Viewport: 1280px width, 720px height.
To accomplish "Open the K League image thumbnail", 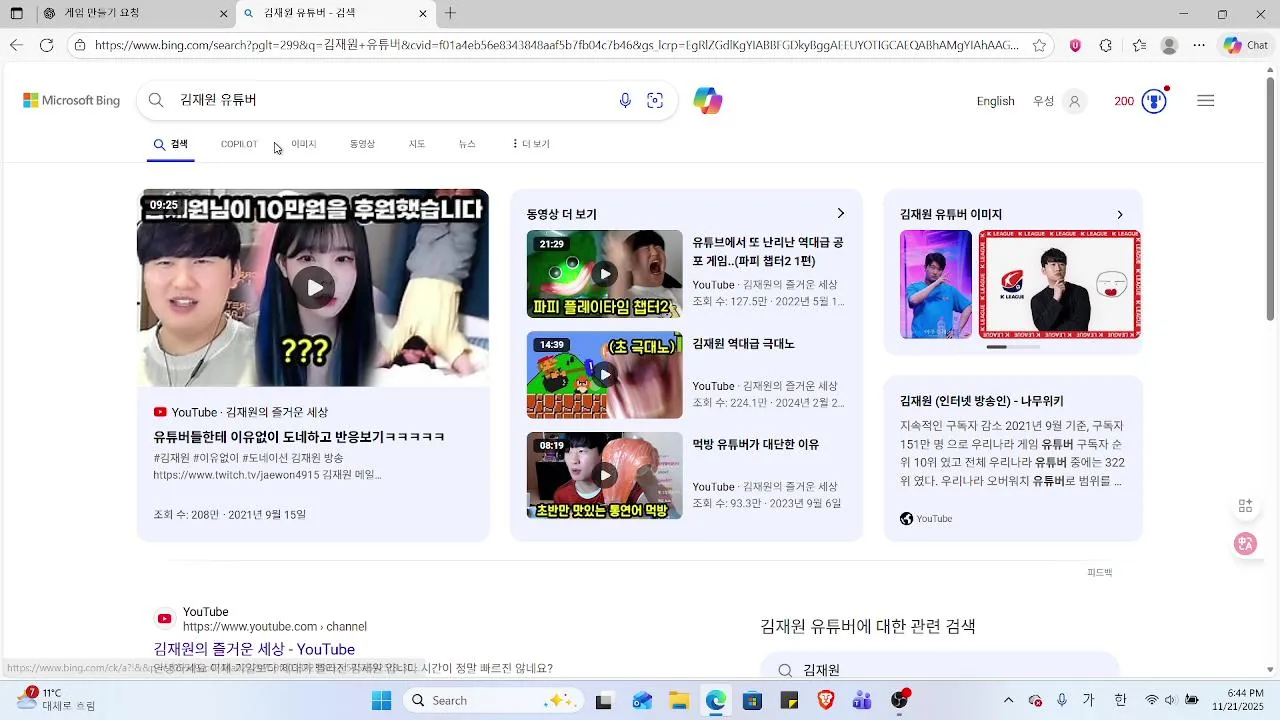I will 1059,284.
